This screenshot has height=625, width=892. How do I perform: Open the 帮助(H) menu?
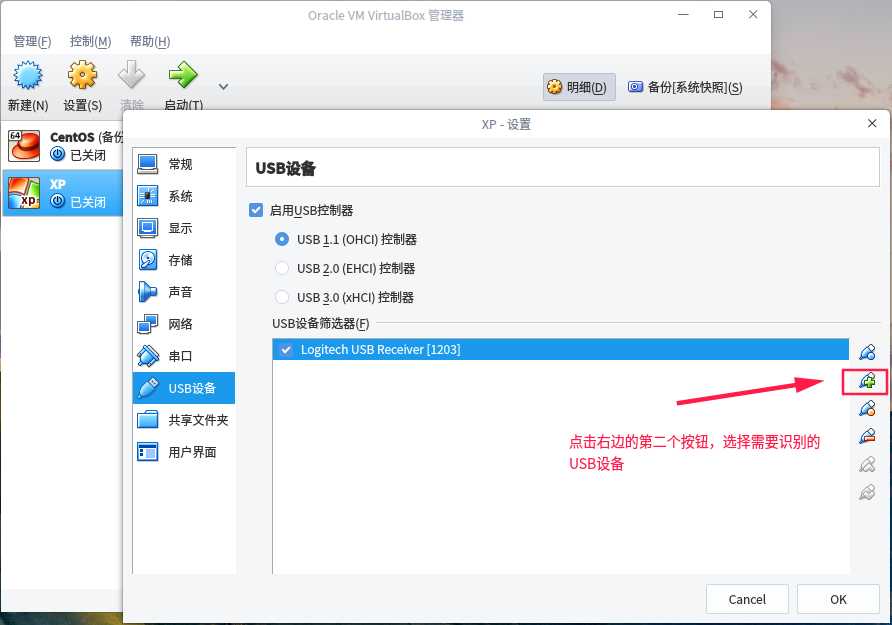point(150,42)
